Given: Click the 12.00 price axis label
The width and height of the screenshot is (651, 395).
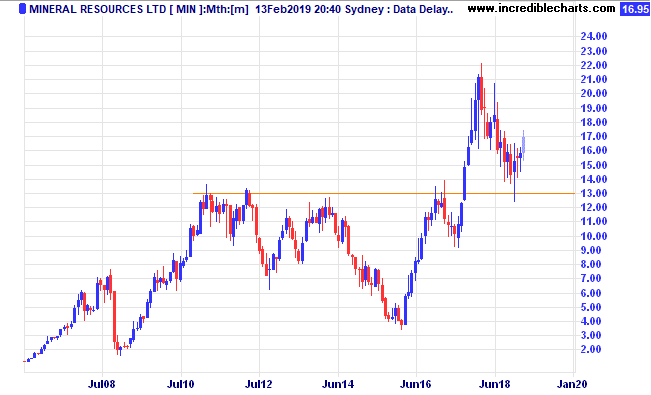Looking at the screenshot, I should (x=594, y=207).
